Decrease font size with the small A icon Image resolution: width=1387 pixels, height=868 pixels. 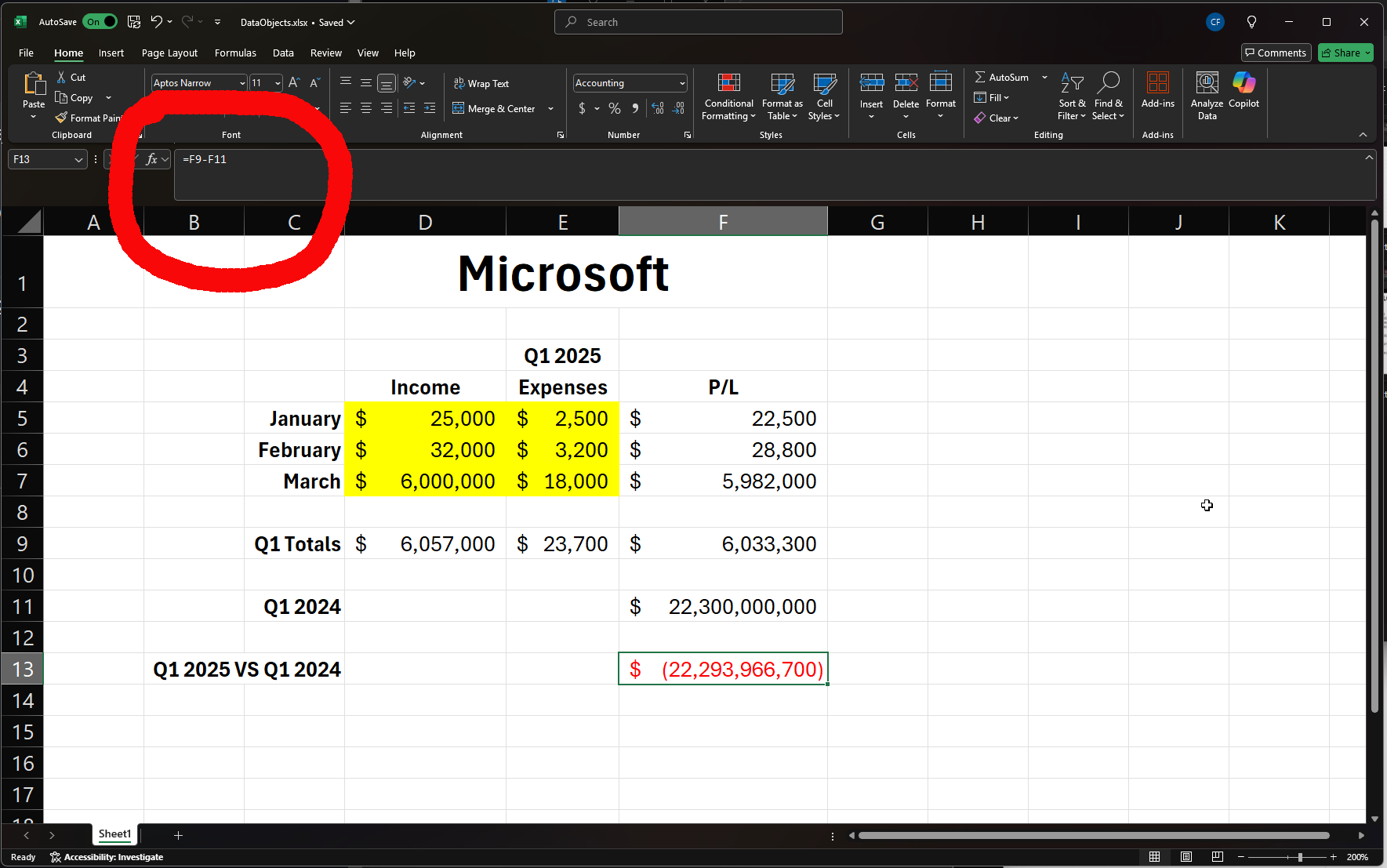pyautogui.click(x=314, y=82)
